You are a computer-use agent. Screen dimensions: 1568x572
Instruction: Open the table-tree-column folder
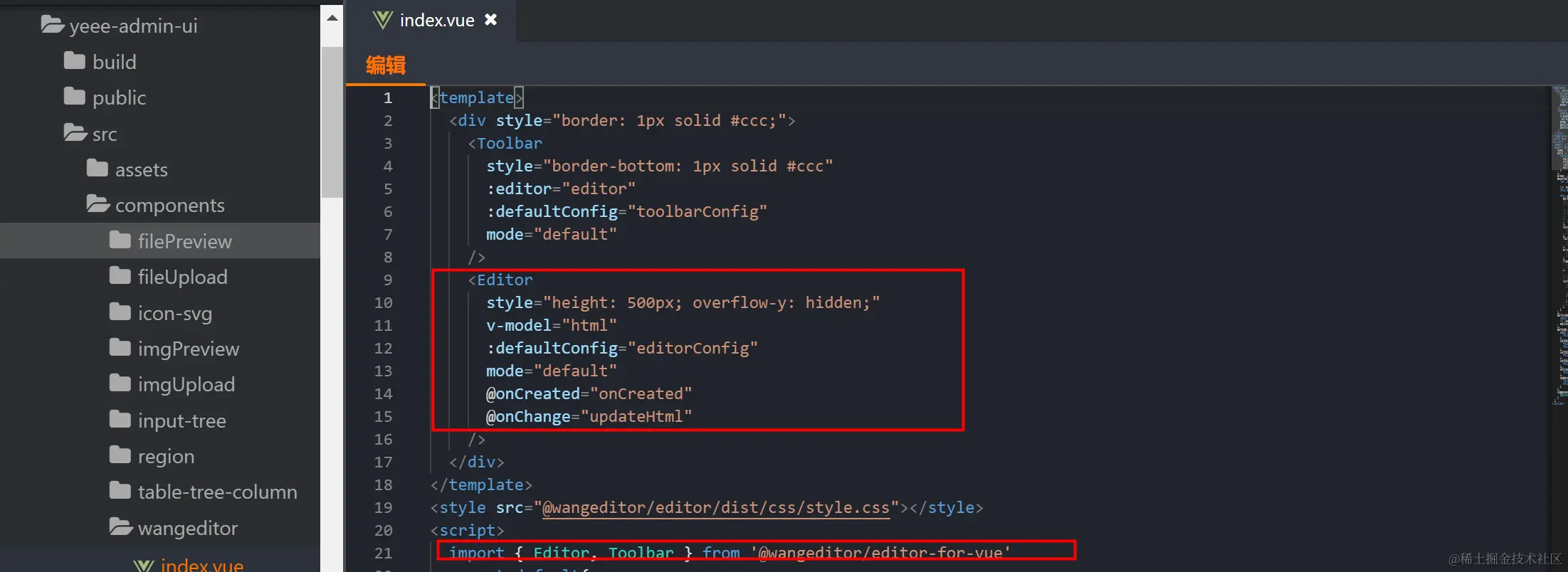coord(218,492)
